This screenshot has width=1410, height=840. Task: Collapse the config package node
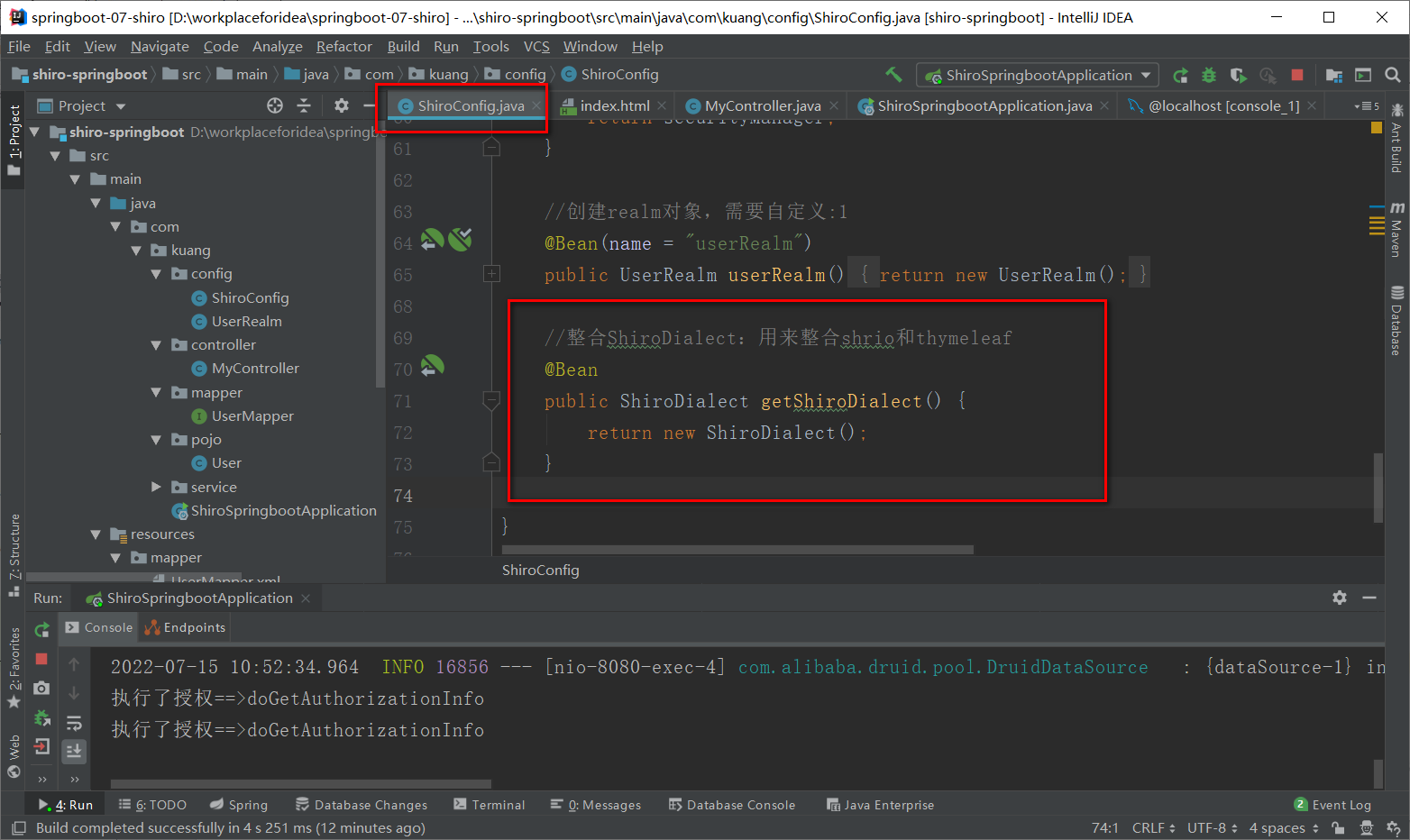click(x=156, y=274)
